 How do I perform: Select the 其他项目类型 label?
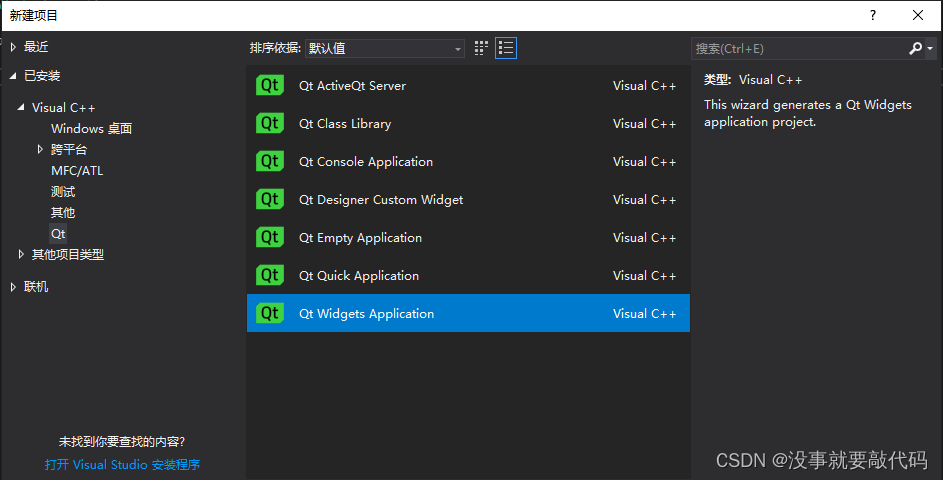click(68, 254)
